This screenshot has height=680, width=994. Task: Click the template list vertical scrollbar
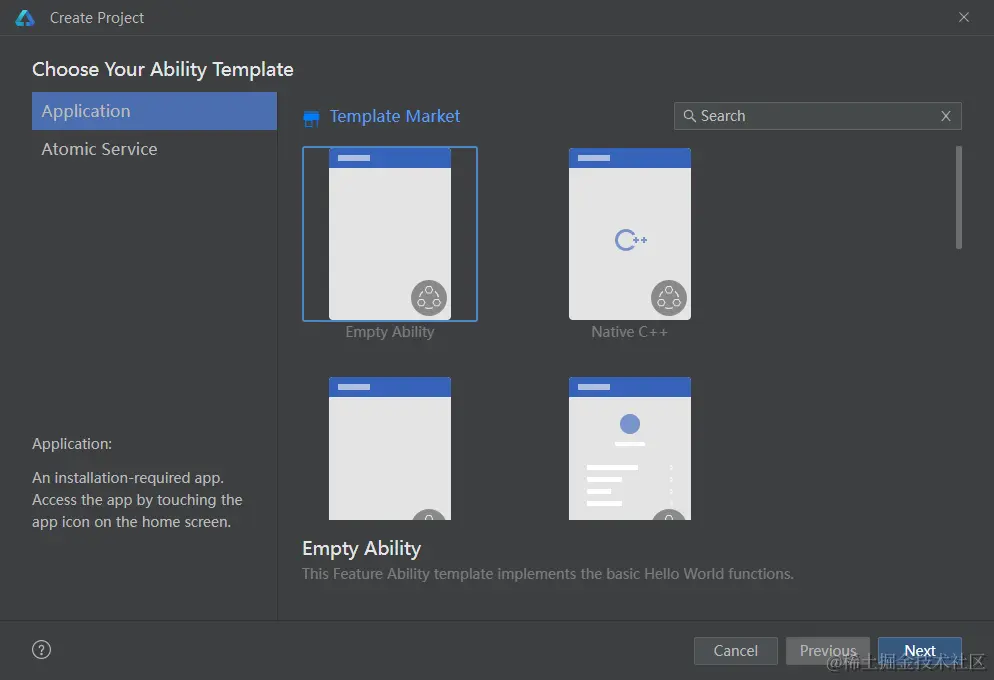pos(958,198)
